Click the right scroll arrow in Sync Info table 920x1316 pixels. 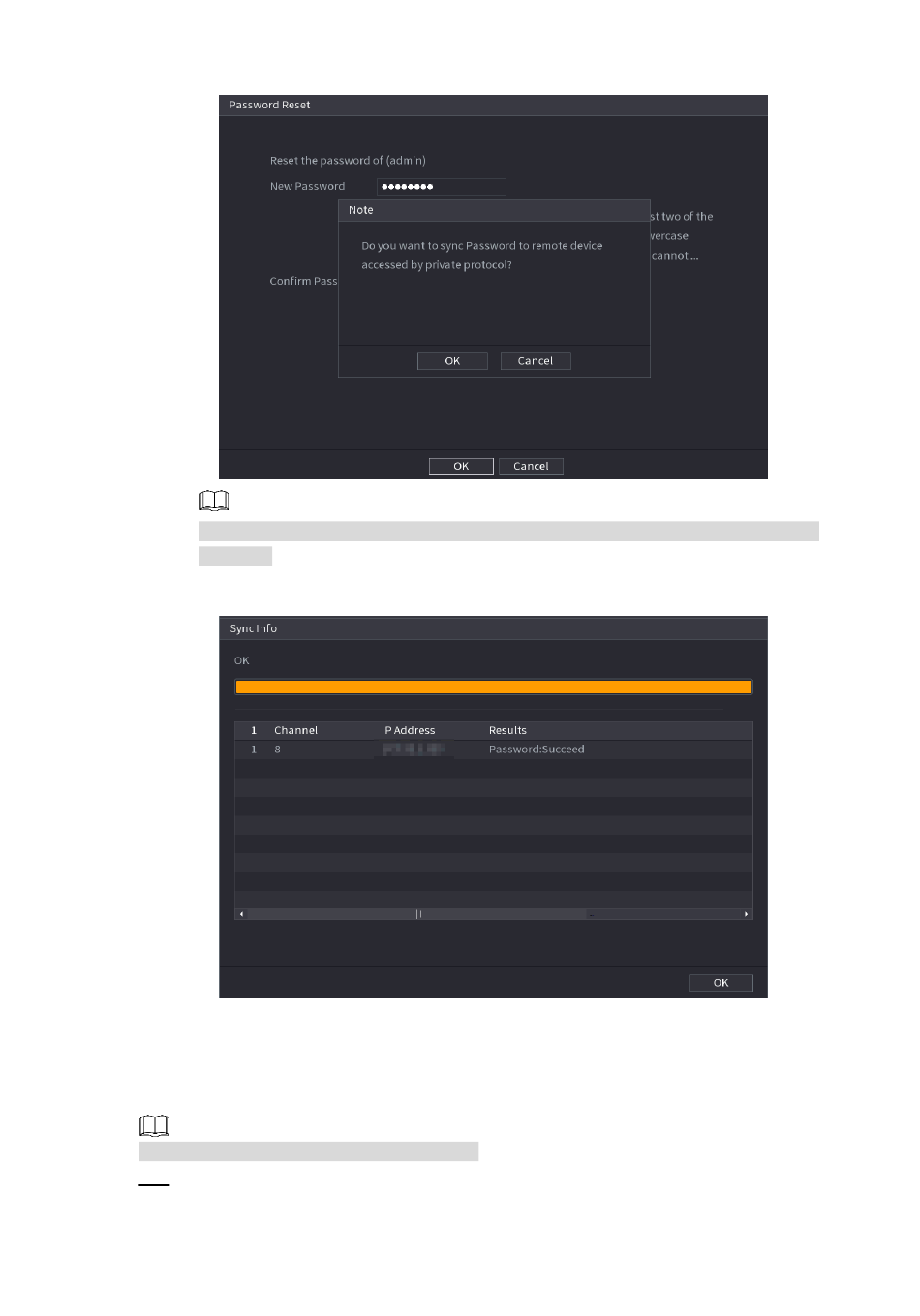click(x=747, y=914)
